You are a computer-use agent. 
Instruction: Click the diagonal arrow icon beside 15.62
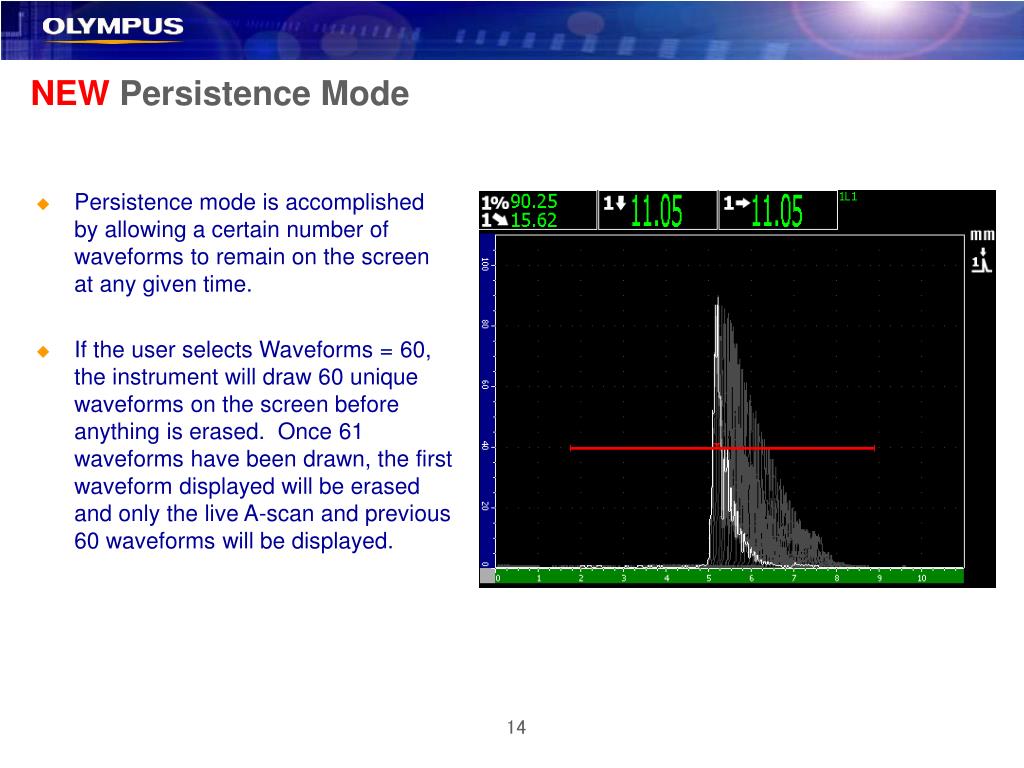click(494, 220)
